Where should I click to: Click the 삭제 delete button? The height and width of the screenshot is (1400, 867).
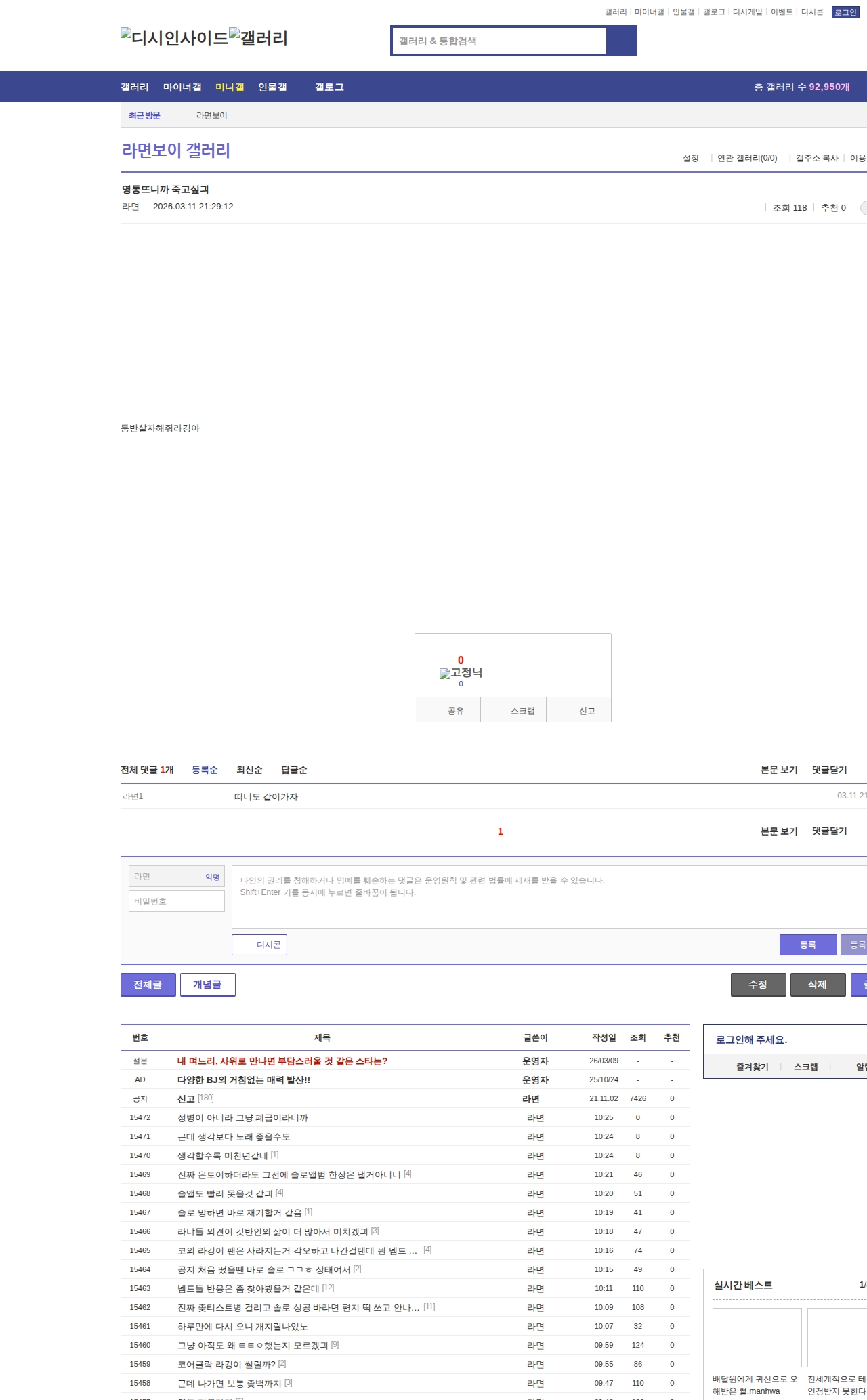coord(818,985)
